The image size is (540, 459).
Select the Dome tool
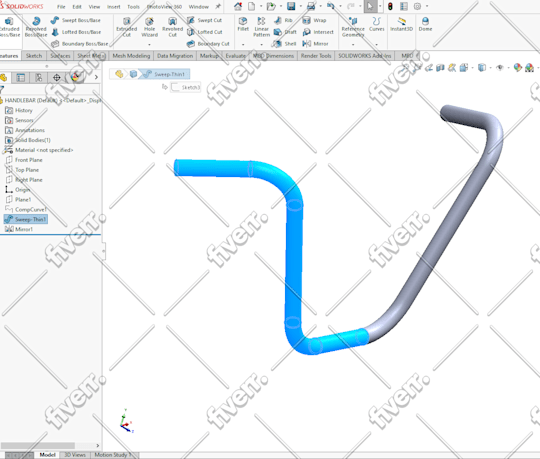[425, 24]
